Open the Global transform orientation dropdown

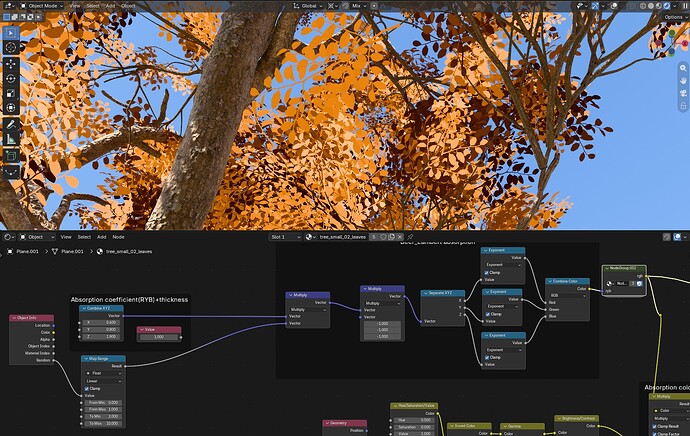pyautogui.click(x=308, y=6)
